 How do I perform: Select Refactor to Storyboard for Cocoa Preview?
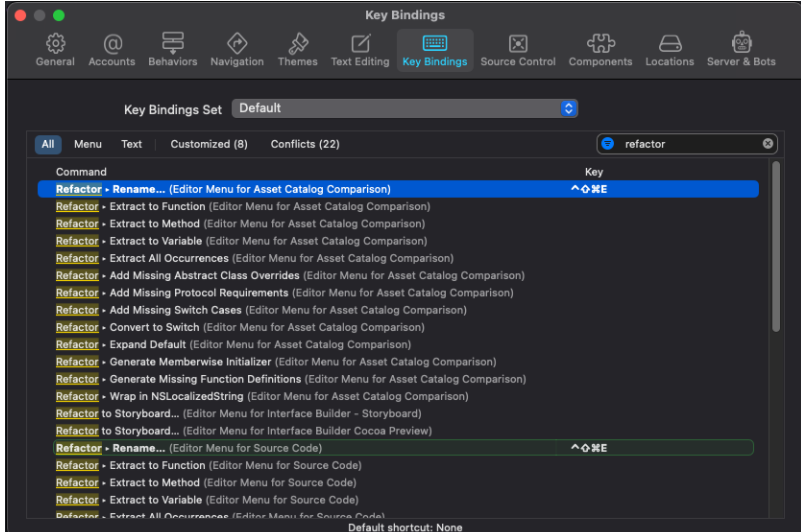(398, 431)
